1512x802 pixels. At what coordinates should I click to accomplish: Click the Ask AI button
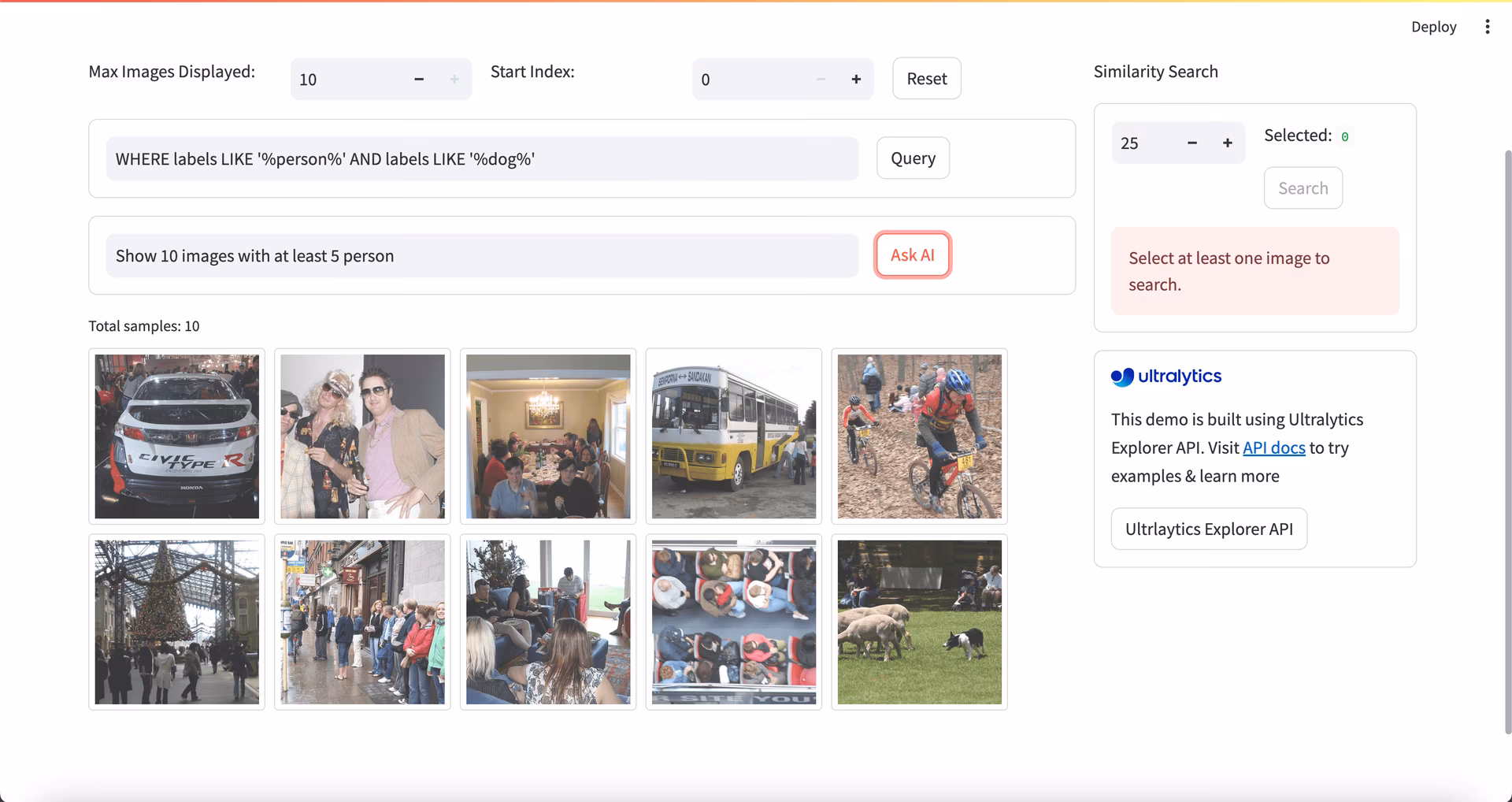coord(912,254)
